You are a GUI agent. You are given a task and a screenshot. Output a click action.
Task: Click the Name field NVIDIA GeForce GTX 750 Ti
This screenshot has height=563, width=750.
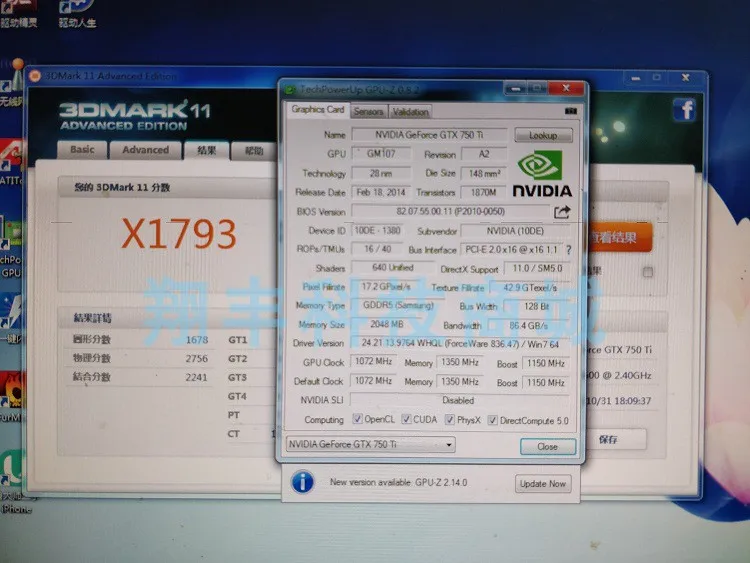click(429, 135)
